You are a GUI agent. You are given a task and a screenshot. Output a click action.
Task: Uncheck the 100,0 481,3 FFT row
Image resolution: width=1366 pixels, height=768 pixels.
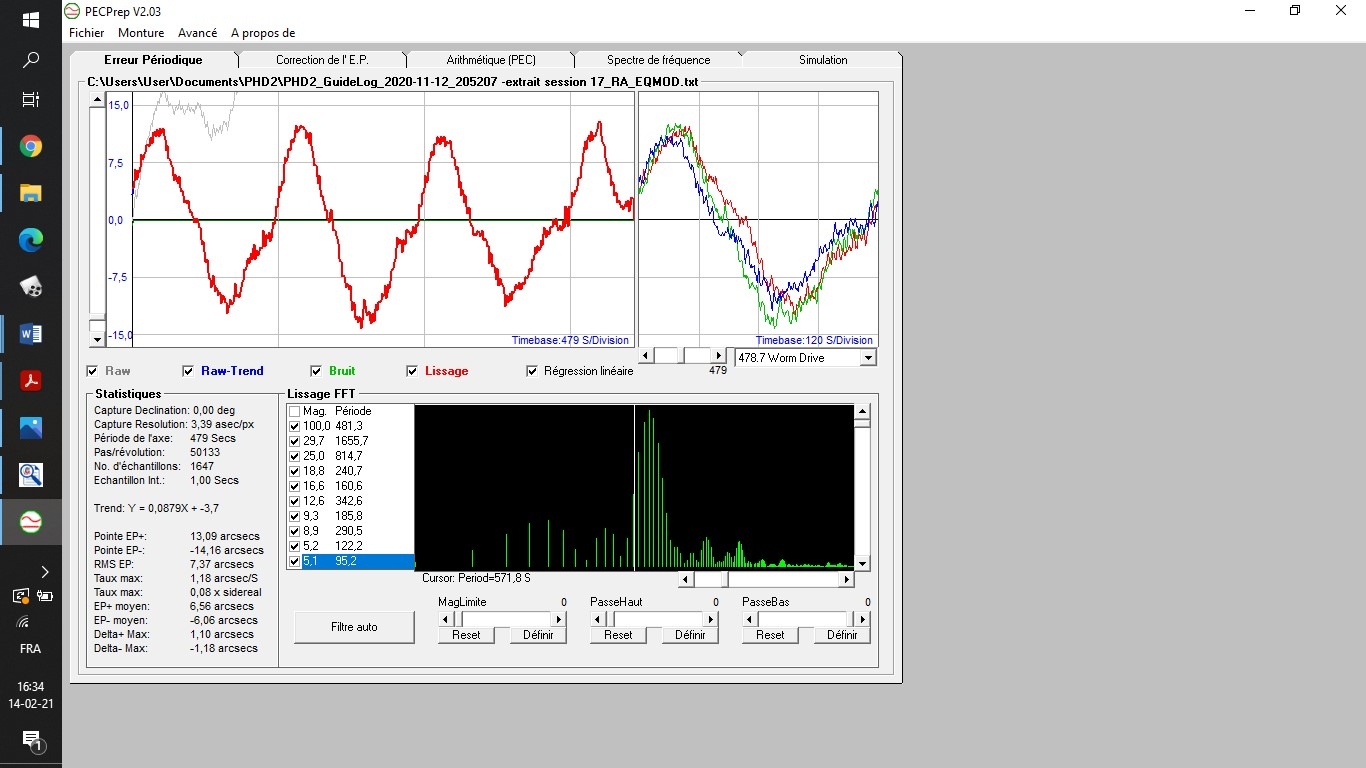pos(294,426)
